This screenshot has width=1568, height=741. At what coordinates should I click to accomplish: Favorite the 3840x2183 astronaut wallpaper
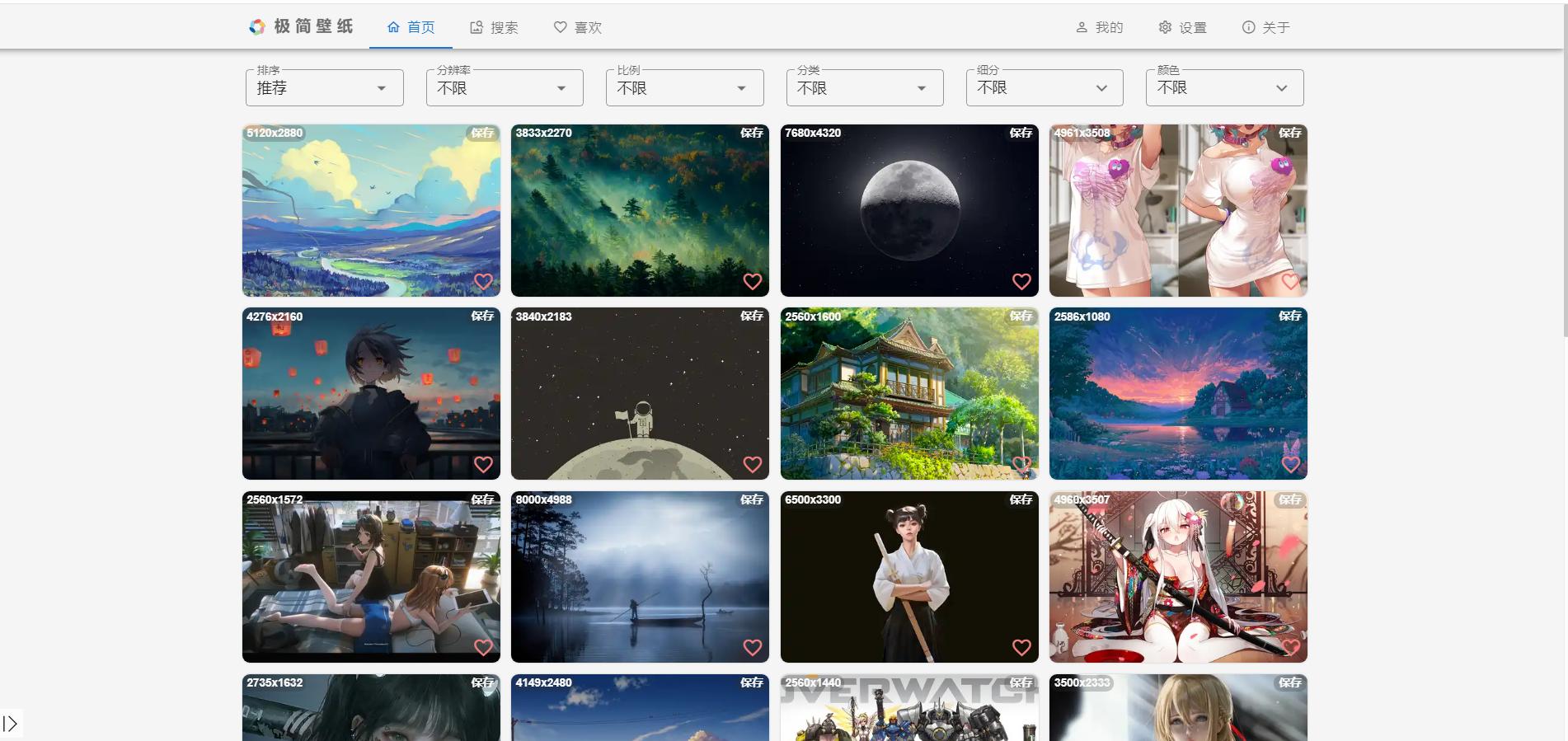click(752, 465)
